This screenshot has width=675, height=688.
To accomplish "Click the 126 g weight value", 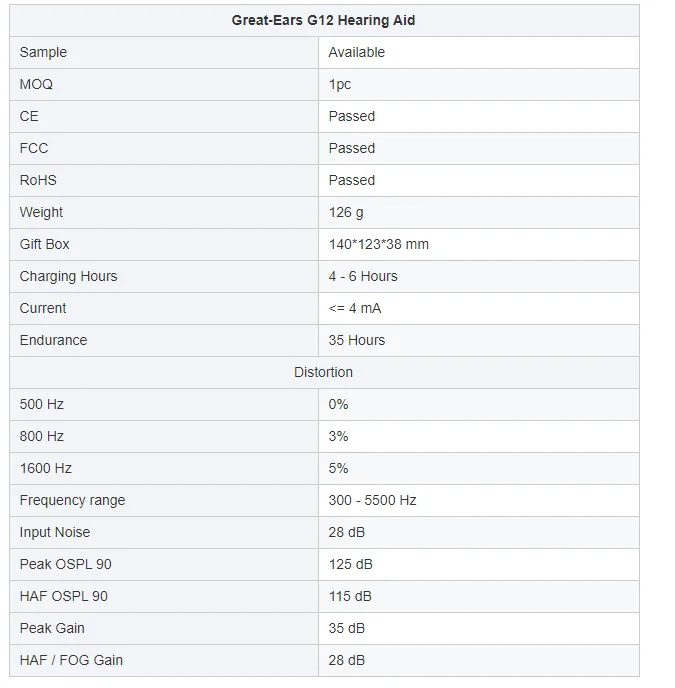I will (346, 212).
